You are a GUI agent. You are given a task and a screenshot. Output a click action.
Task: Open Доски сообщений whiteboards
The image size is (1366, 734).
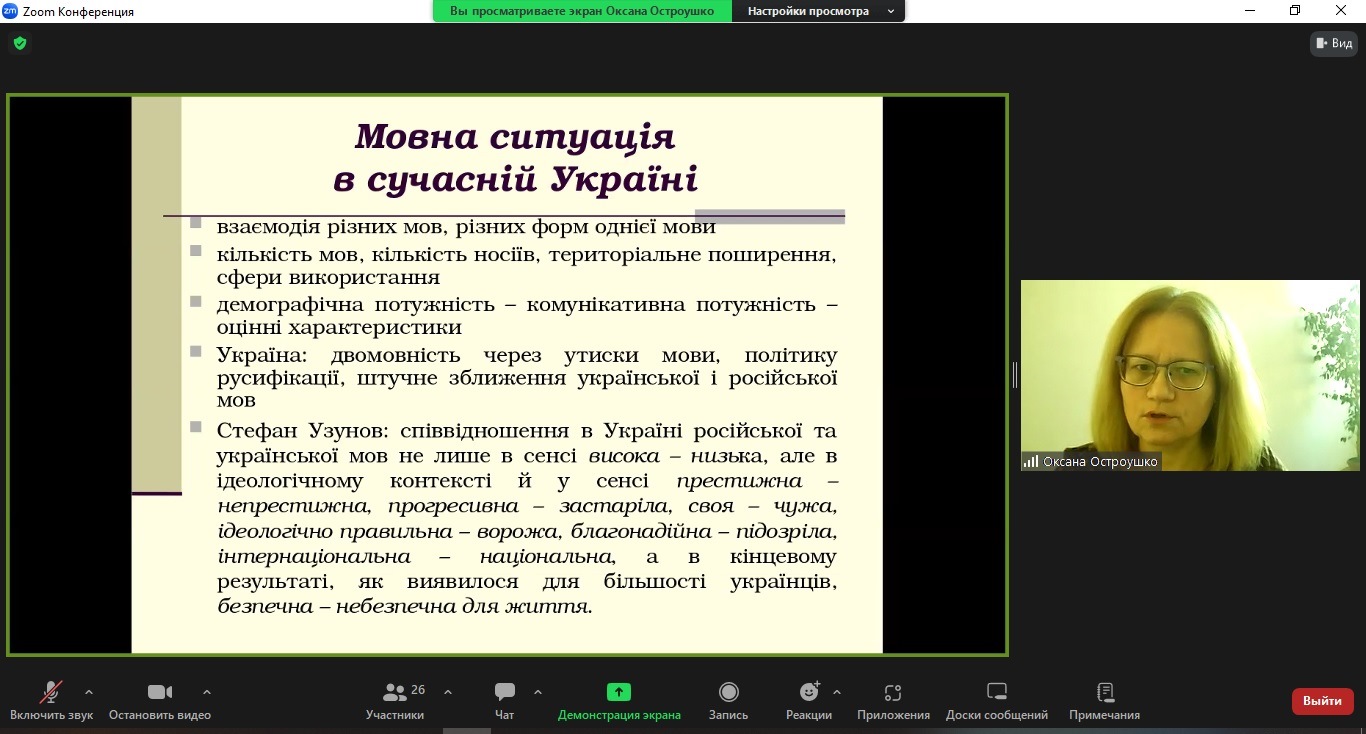[x=996, y=693]
